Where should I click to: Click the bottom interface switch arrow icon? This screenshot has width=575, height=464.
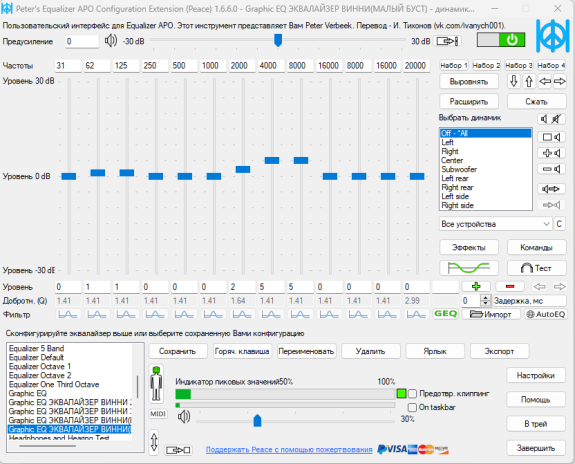(178, 450)
